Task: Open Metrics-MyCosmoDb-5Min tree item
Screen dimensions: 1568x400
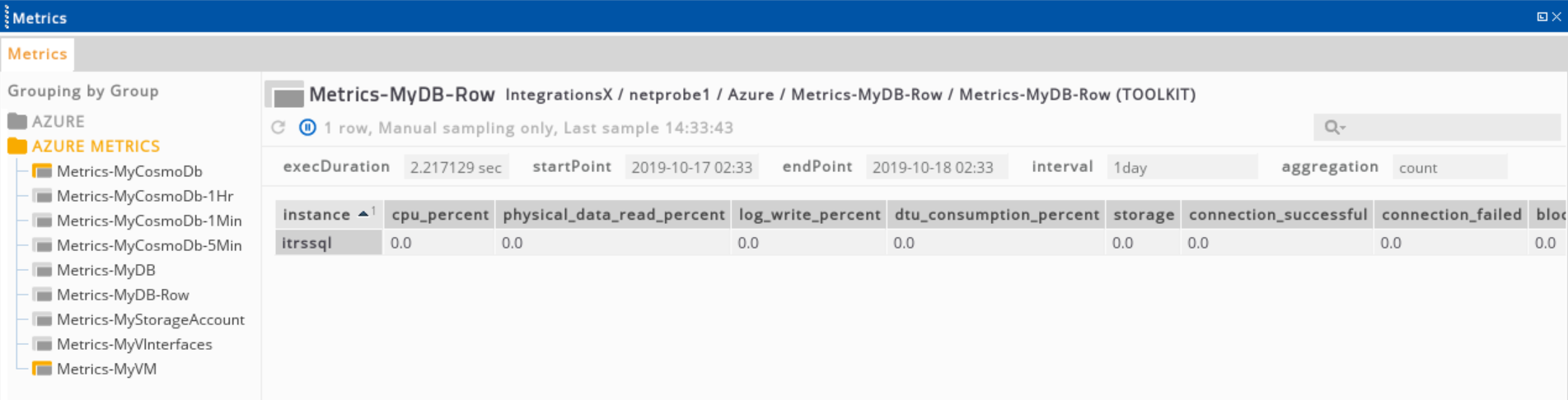Action: pos(149,245)
